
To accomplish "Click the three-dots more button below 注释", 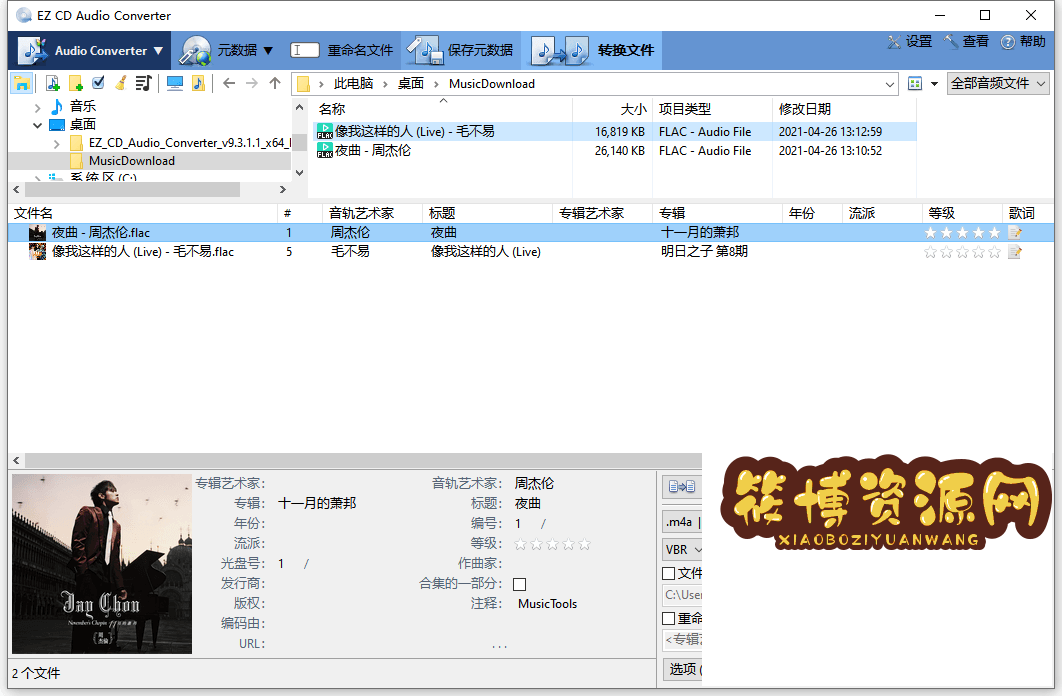I will (499, 647).
